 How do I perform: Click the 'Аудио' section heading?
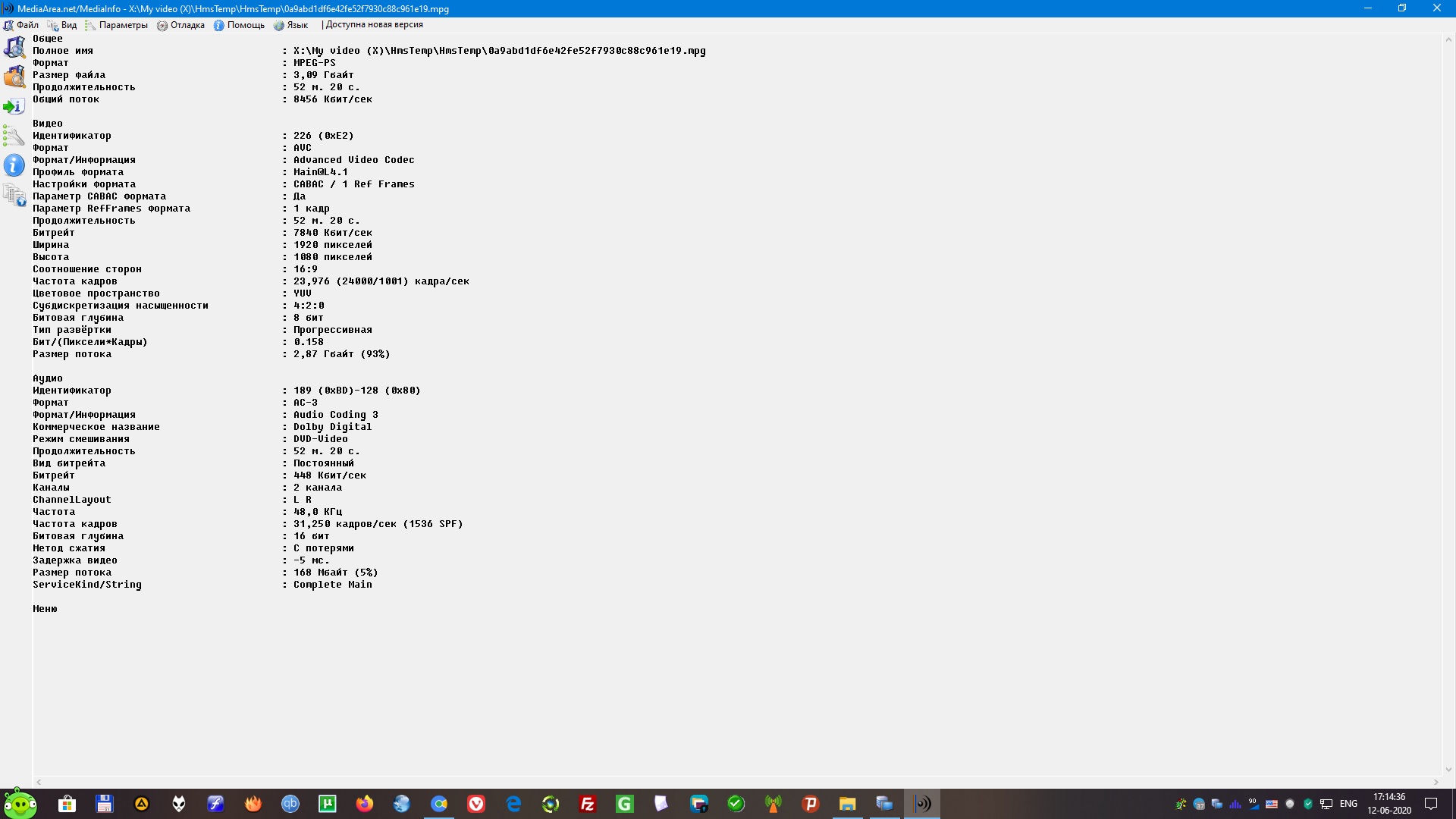click(x=48, y=378)
